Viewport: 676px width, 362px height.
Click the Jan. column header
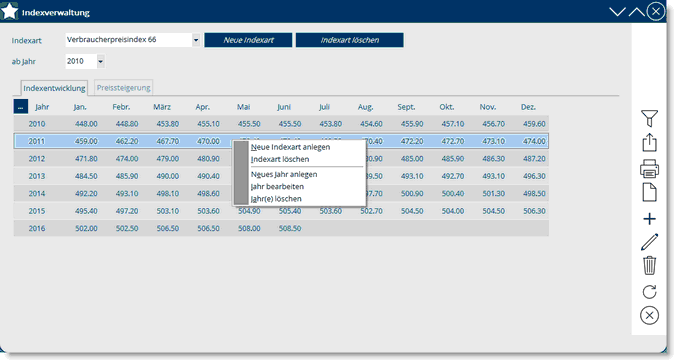point(80,107)
